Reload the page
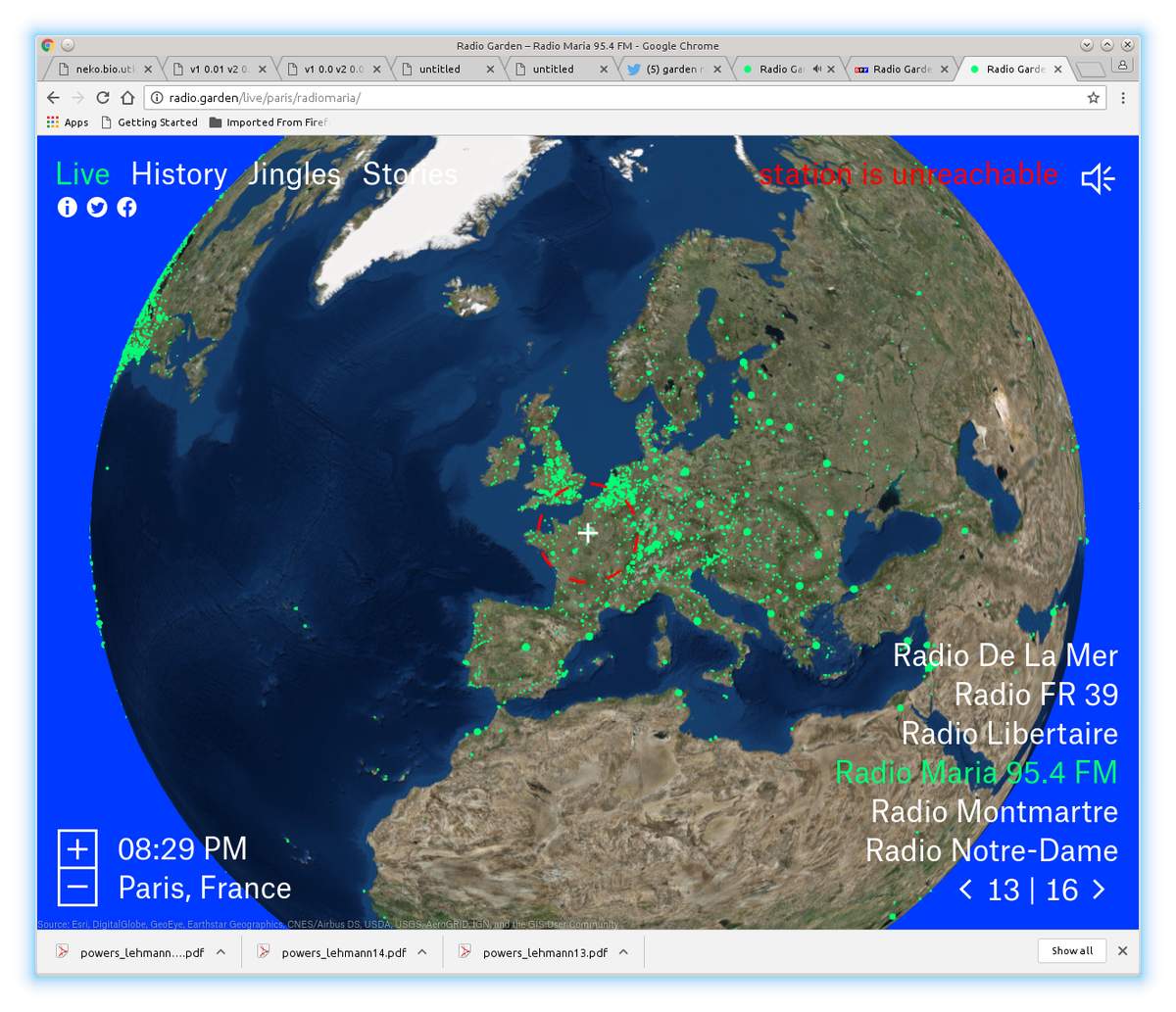This screenshot has width=1176, height=1012. [103, 97]
